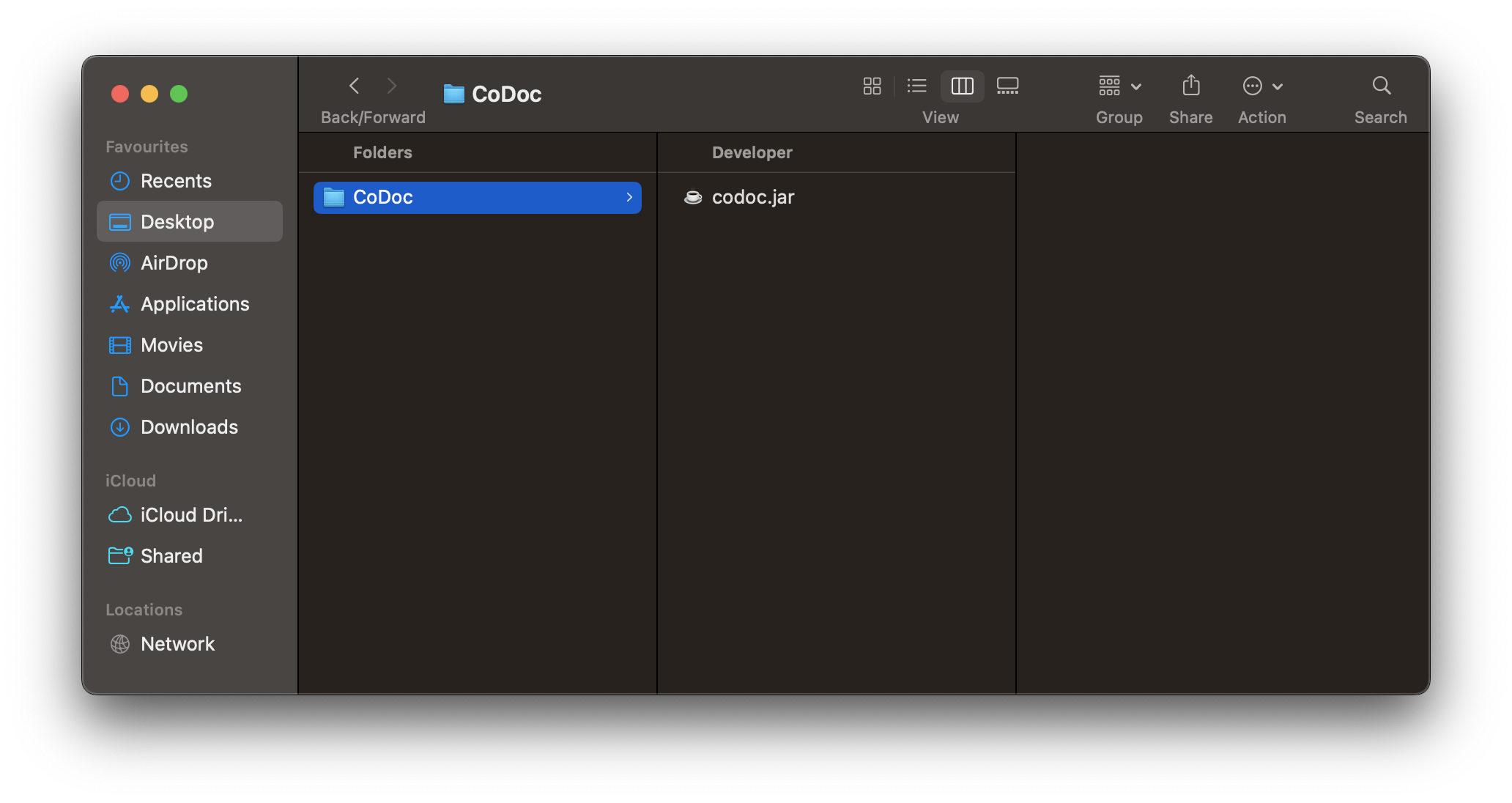
Task: Click the Share toolbar icon
Action: pos(1191,86)
